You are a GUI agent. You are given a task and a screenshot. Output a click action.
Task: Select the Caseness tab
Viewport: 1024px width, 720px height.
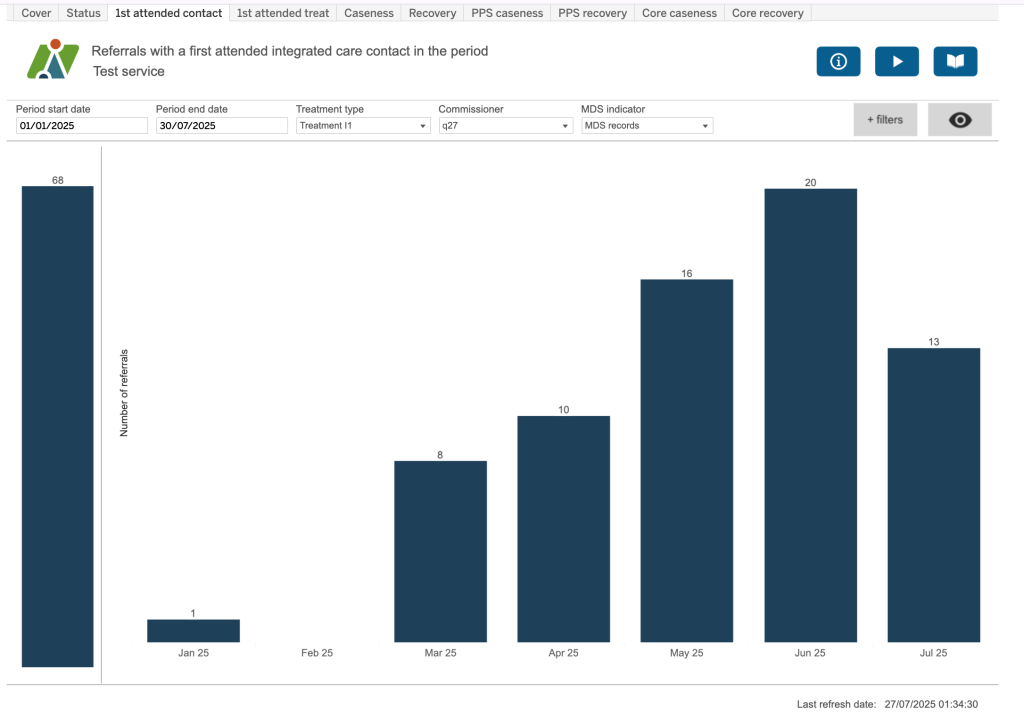(x=369, y=13)
